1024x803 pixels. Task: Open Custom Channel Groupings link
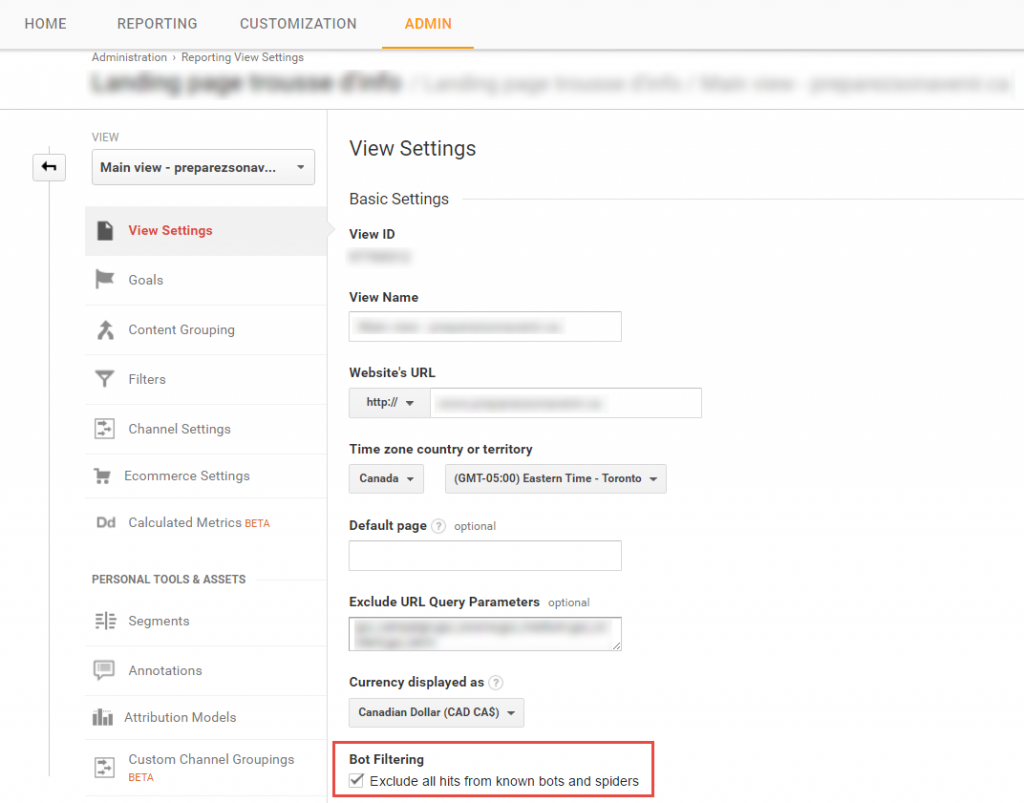(x=211, y=760)
